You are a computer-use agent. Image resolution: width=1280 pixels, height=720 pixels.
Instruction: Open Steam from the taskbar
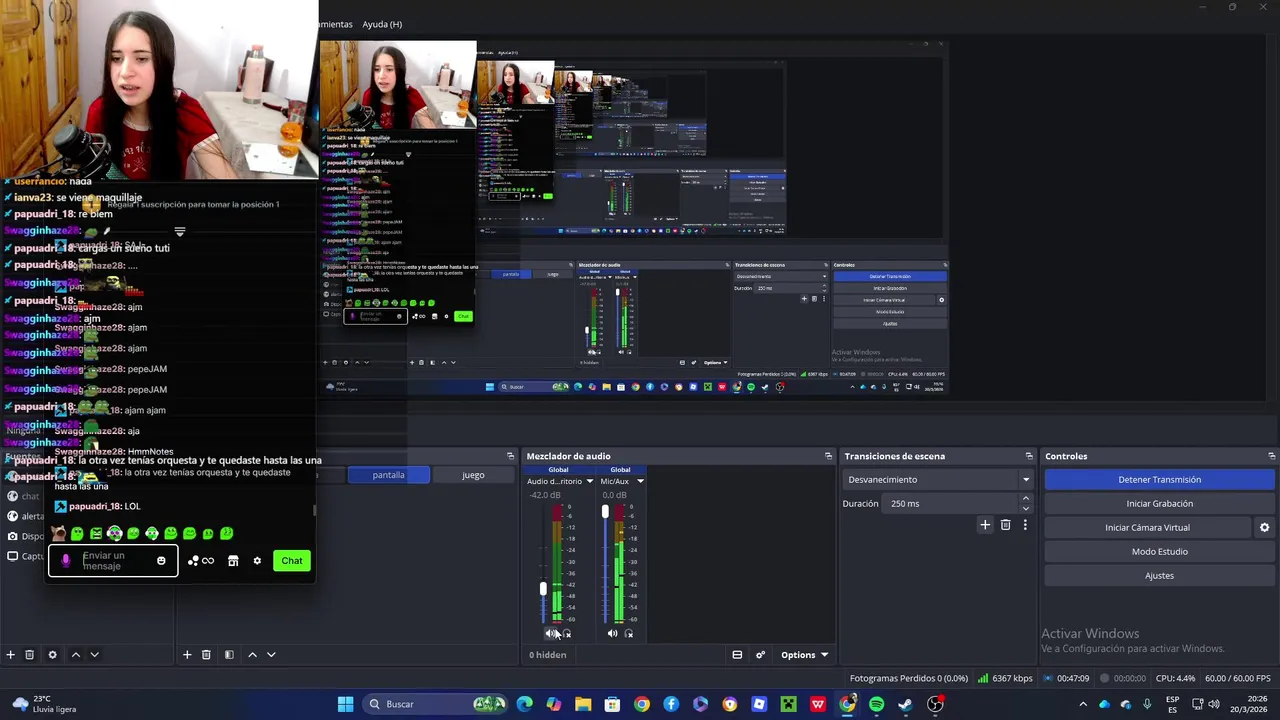click(905, 704)
